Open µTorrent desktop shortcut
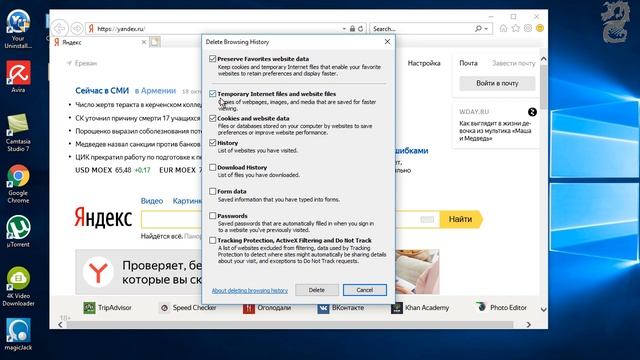The height and width of the screenshot is (360, 640). (18, 231)
